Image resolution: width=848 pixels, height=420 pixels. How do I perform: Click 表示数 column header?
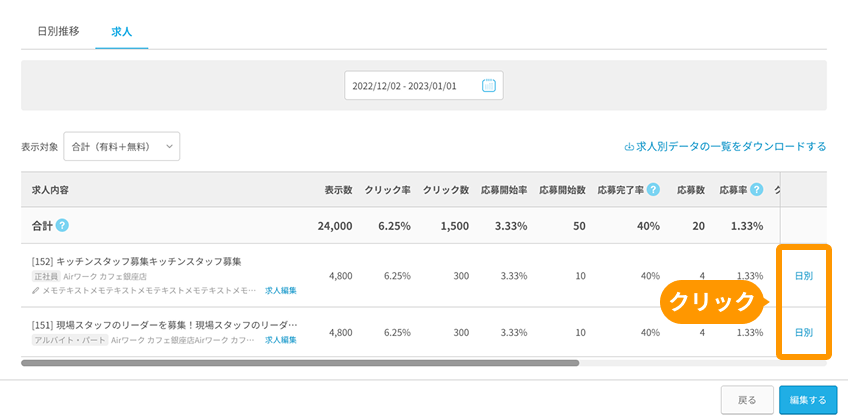point(339,190)
